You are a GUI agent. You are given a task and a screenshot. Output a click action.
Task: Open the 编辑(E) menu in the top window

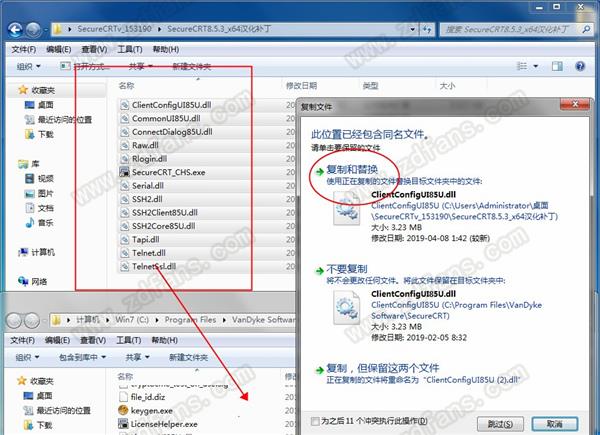tap(59, 49)
